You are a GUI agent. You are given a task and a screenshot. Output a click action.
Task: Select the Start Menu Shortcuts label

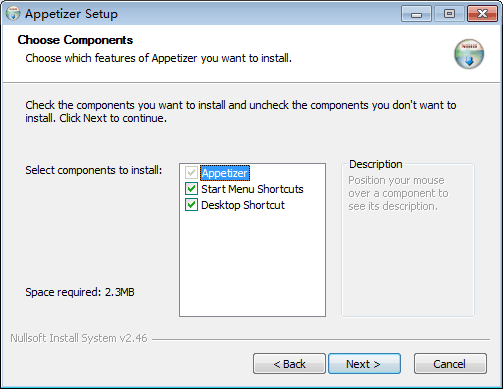[x=252, y=189]
